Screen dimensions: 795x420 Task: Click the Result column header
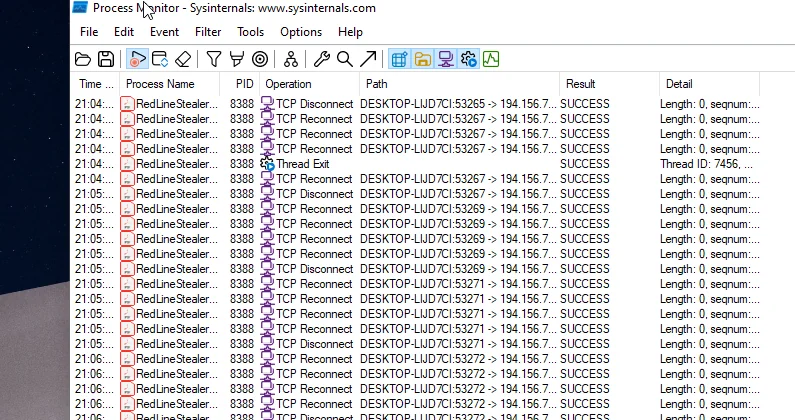point(610,84)
